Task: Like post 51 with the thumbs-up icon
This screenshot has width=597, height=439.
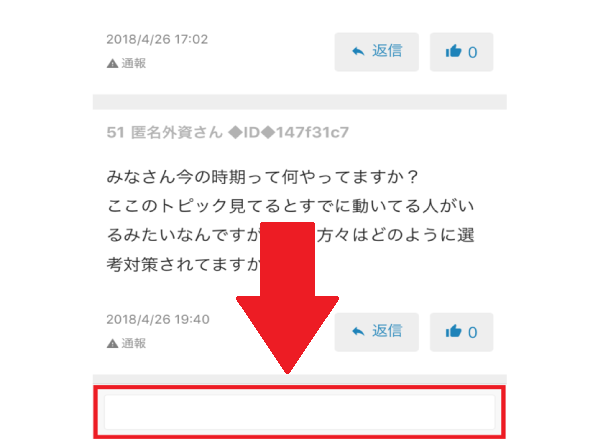Action: (x=453, y=331)
